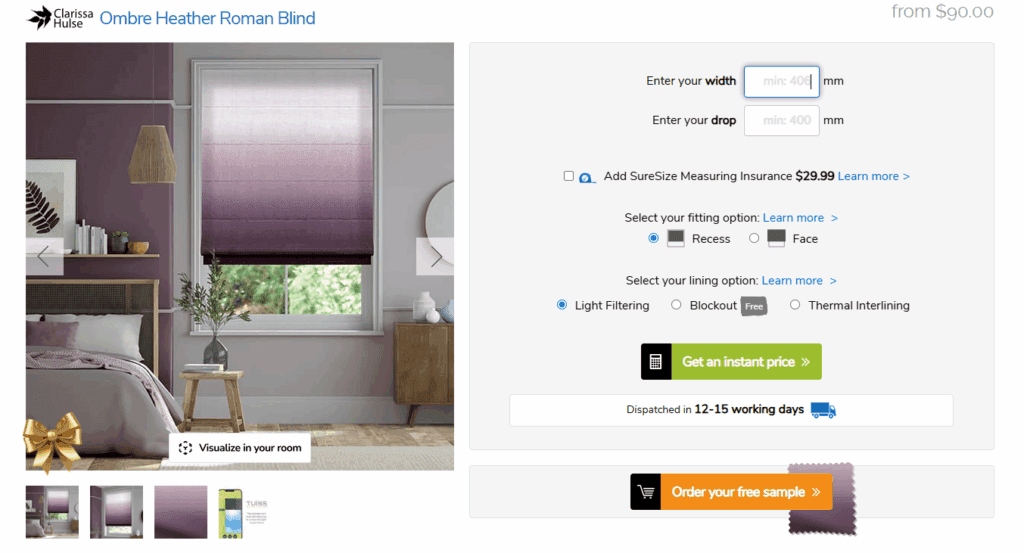The image size is (1024, 553).
Task: Click the Face fitting illustration icon
Action: click(x=776, y=238)
